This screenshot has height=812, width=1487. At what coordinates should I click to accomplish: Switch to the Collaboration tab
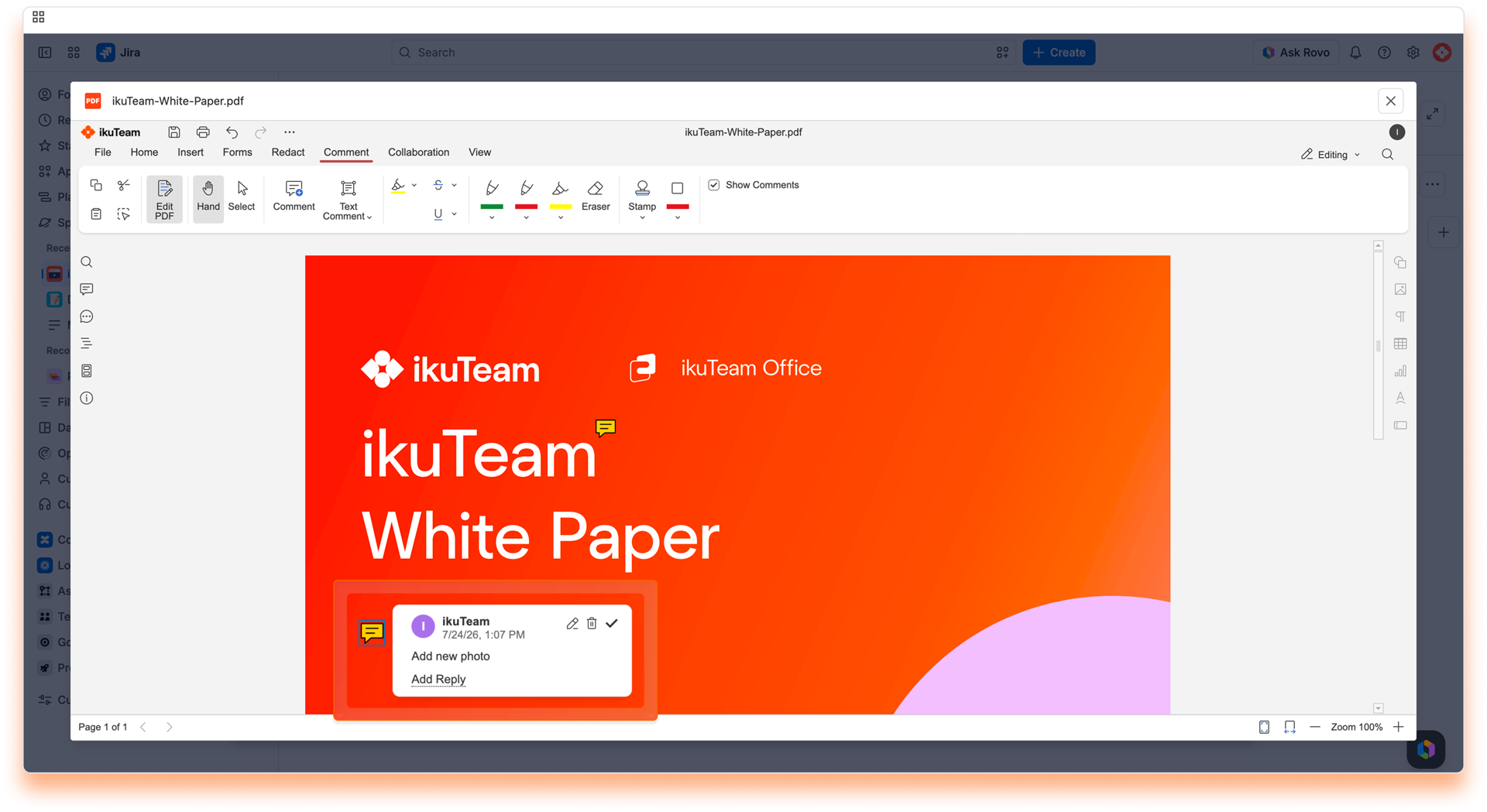418,152
